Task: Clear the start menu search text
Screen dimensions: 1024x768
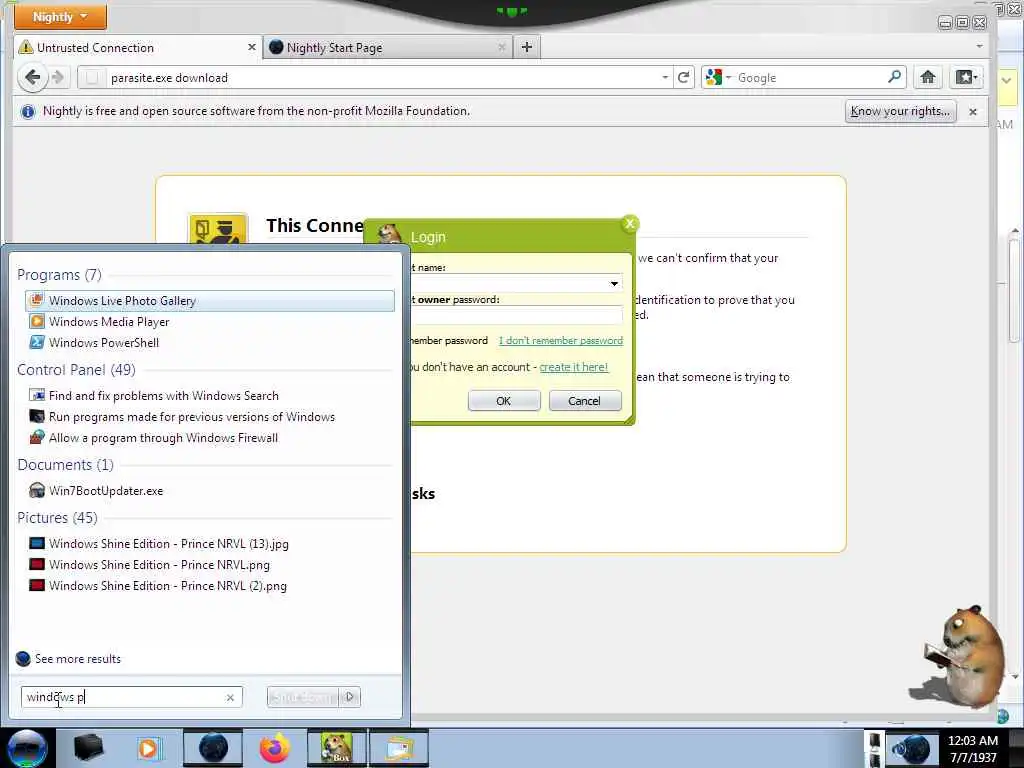Action: click(x=230, y=697)
